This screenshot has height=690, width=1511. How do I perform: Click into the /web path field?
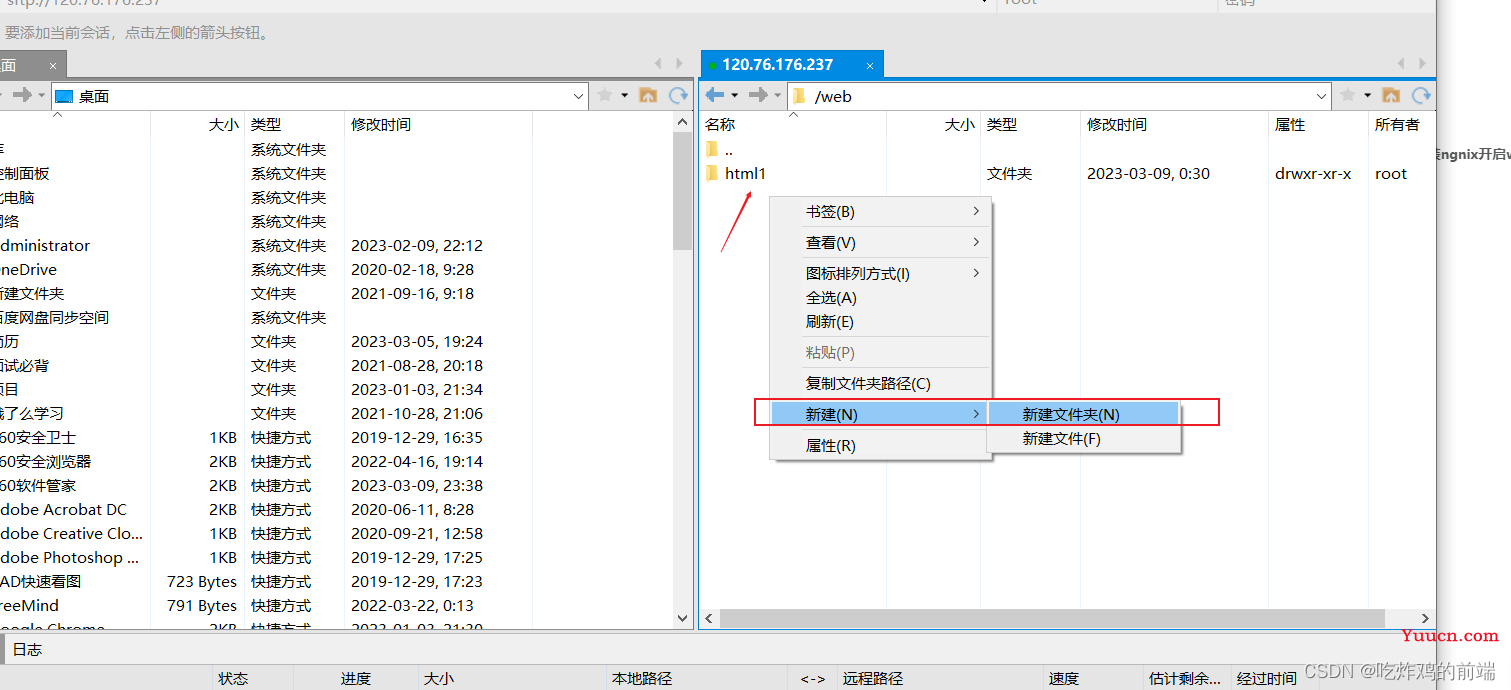pos(1060,96)
